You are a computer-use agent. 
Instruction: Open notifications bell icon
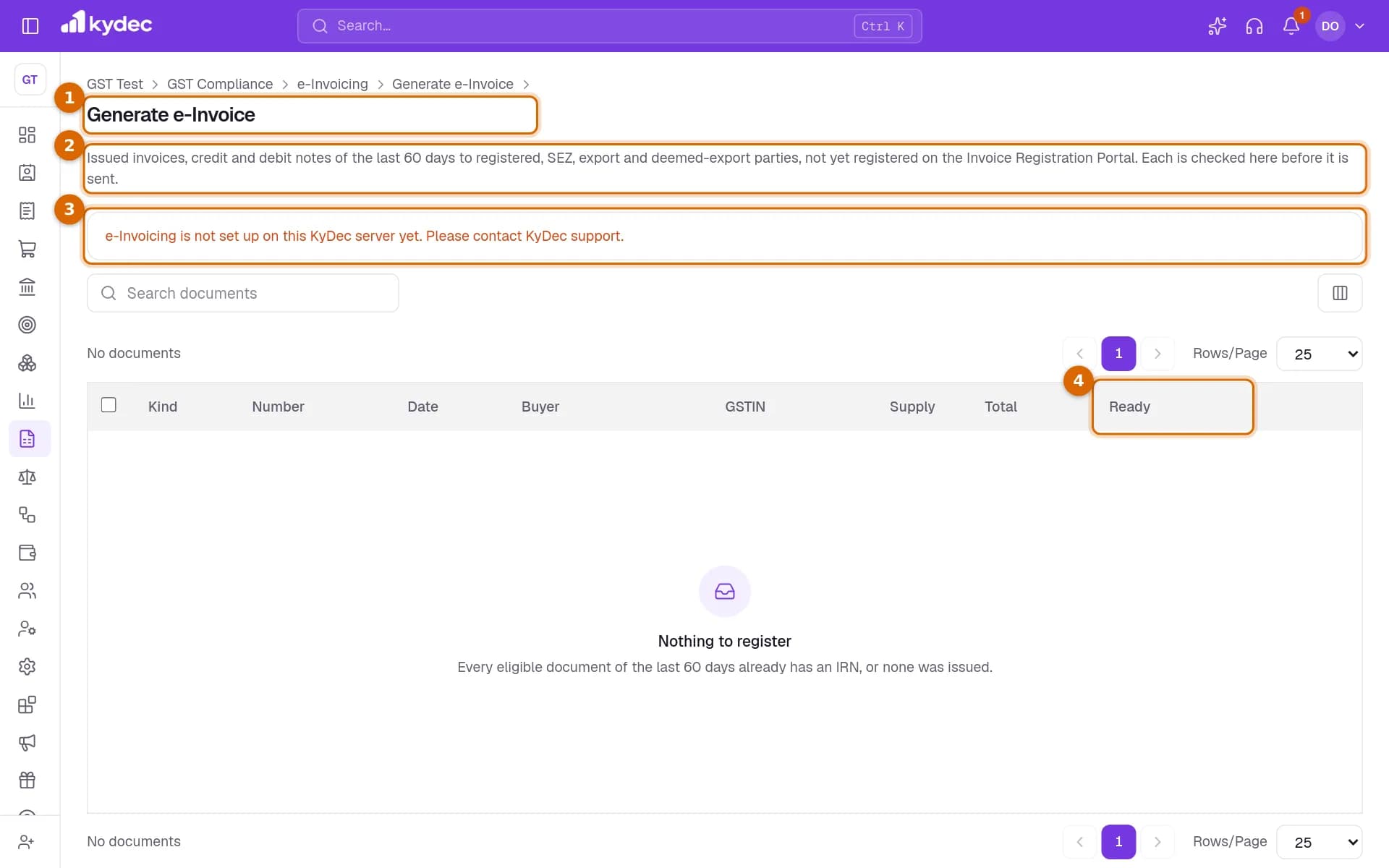[x=1291, y=26]
